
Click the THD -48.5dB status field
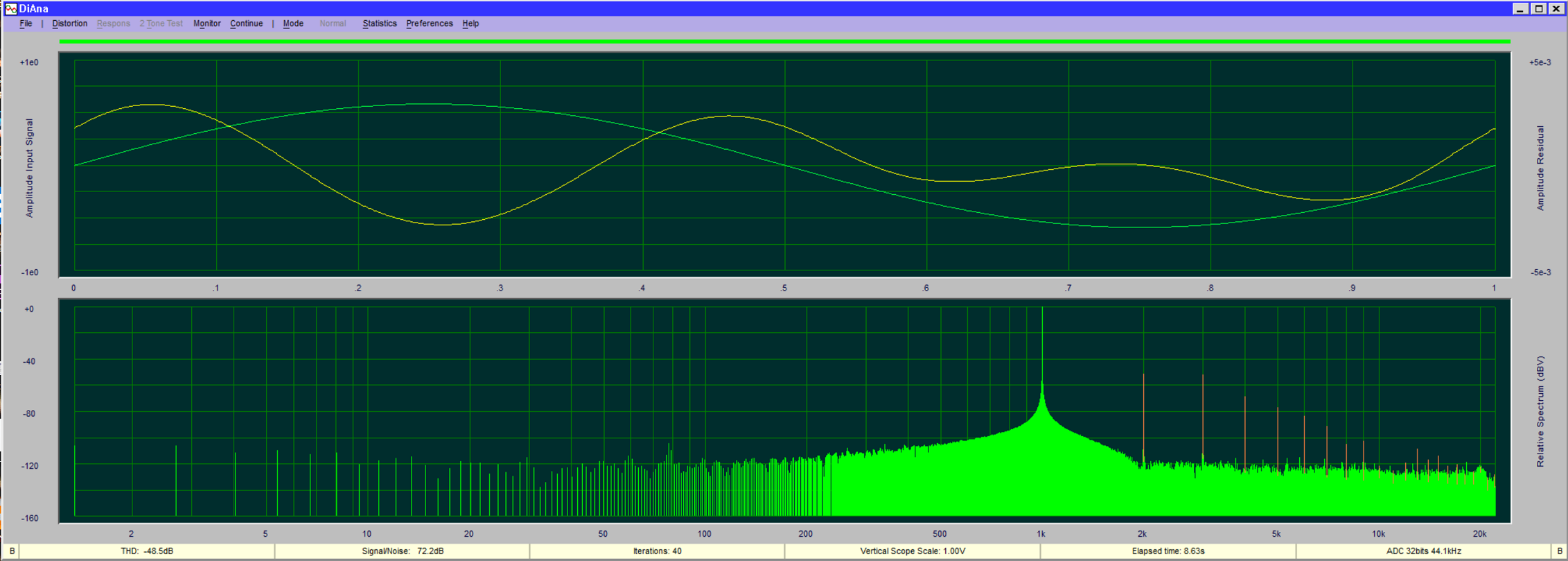tap(147, 551)
